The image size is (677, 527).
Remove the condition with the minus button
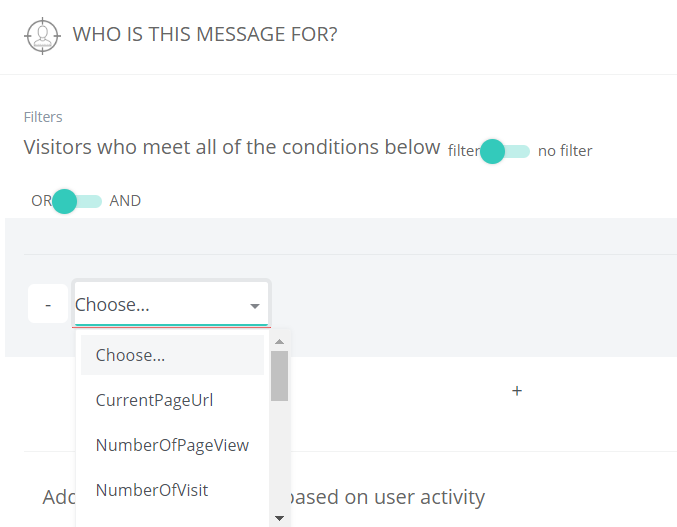click(x=48, y=304)
